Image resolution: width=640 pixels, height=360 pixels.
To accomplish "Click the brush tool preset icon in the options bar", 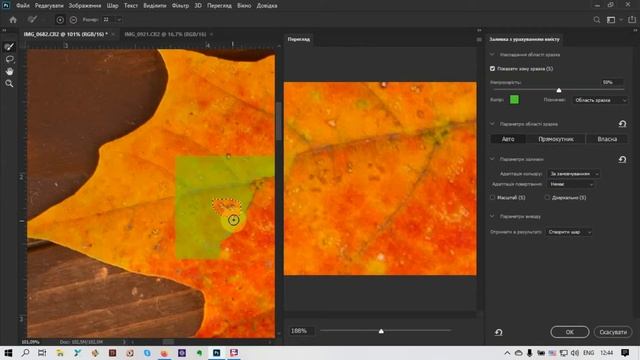I will pyautogui.click(x=32, y=20).
